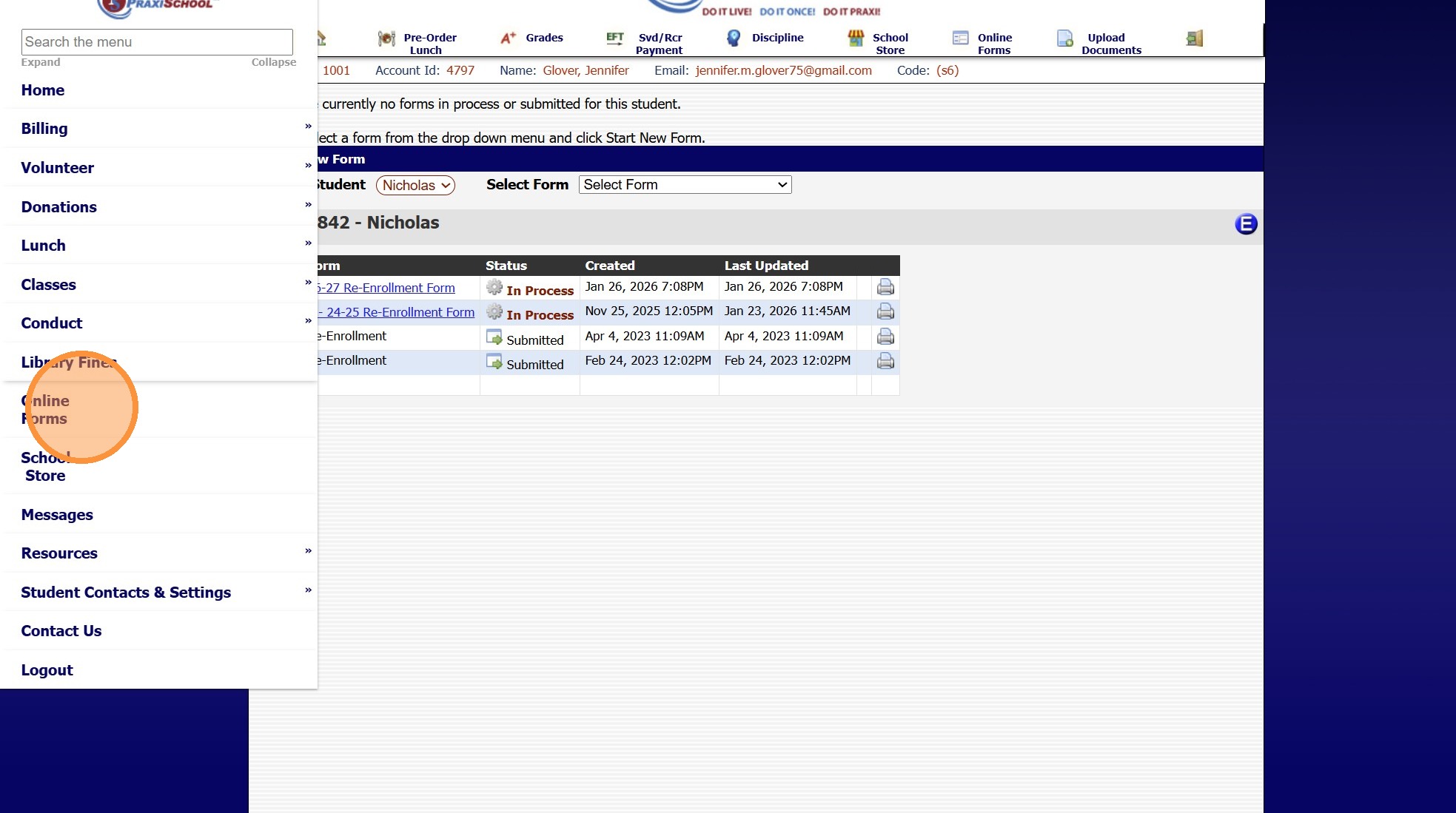Select Logout in the side menu

tap(47, 669)
